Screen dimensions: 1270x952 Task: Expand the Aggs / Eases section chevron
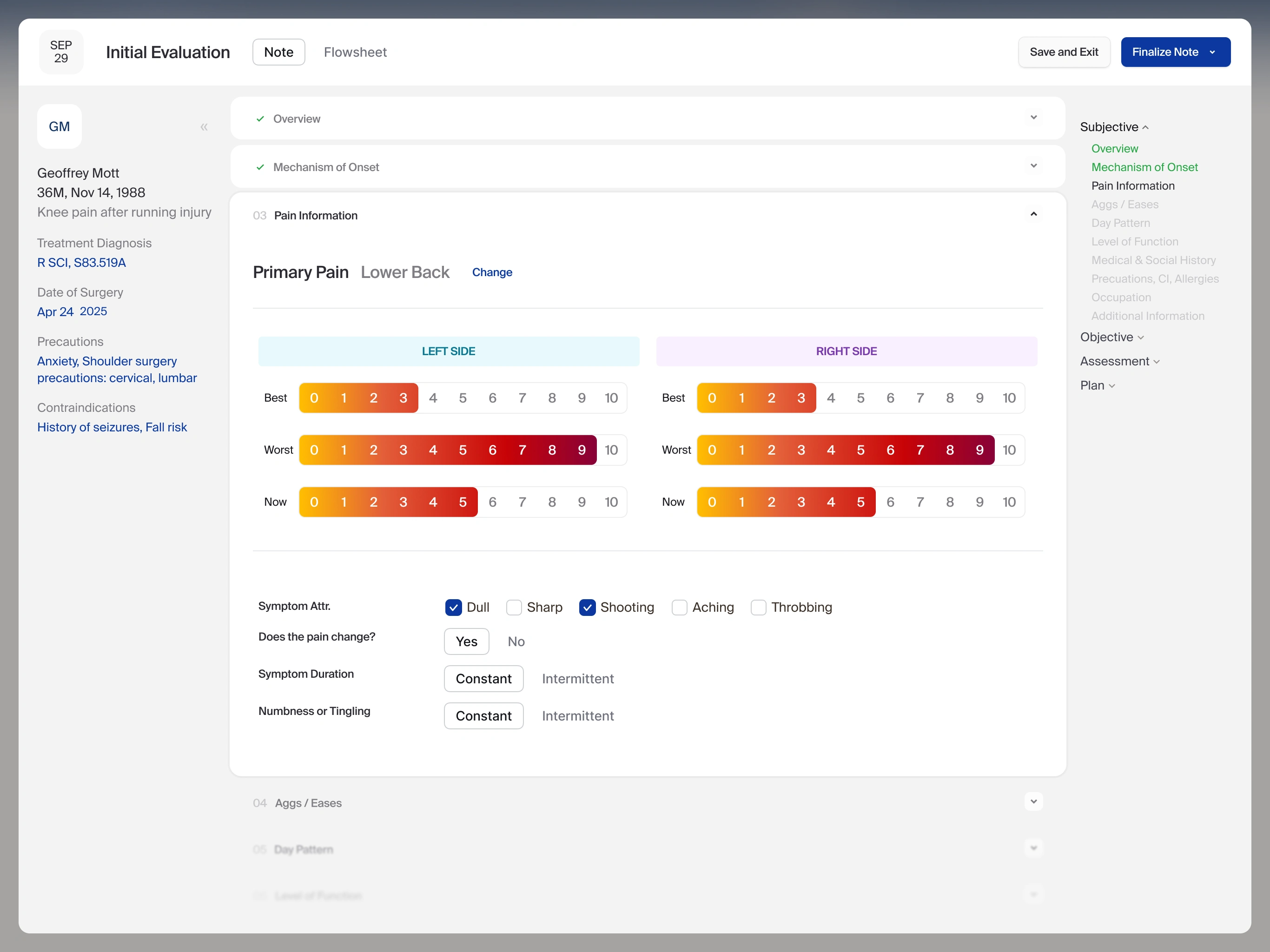[x=1033, y=801]
